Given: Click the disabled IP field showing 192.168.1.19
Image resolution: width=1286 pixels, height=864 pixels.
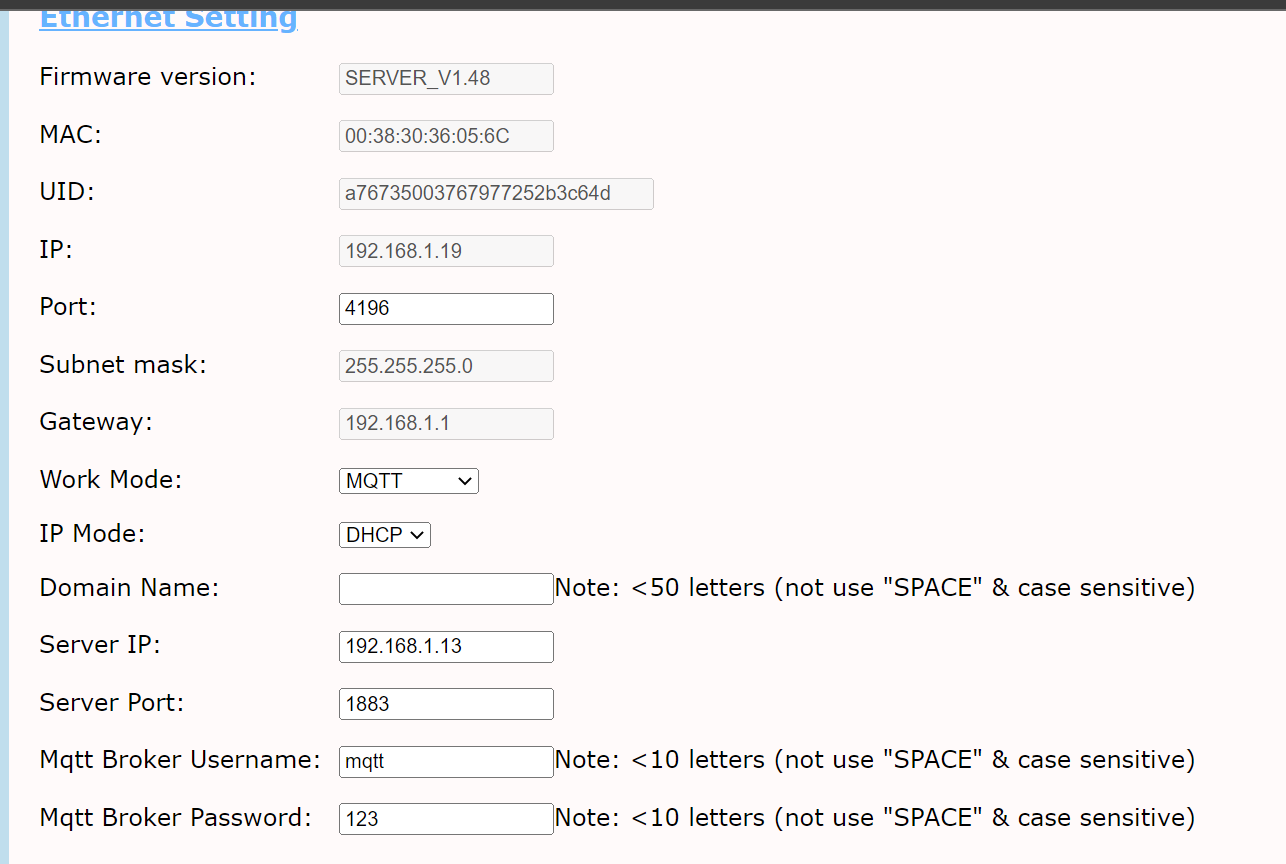Looking at the screenshot, I should point(446,251).
